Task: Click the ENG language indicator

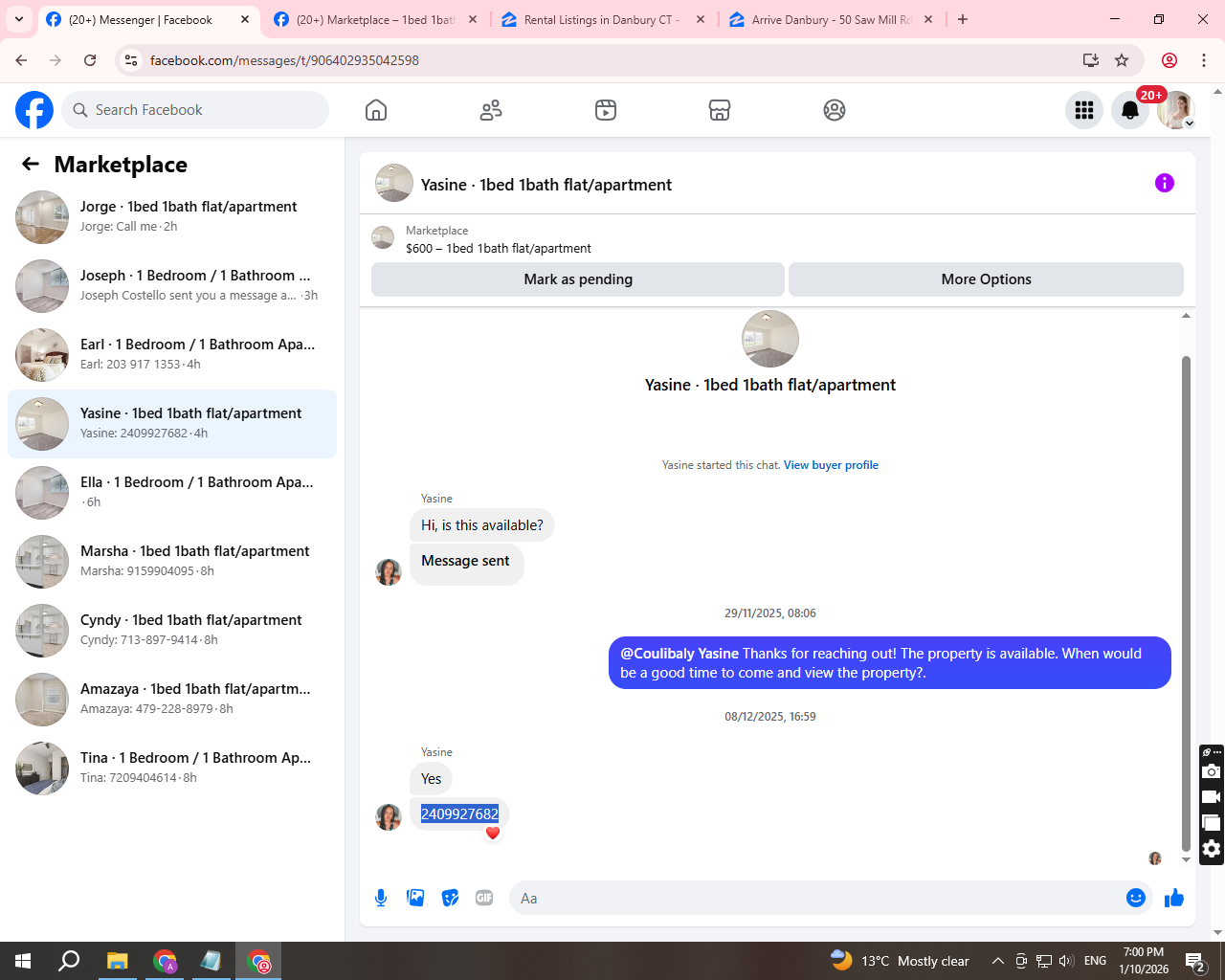Action: 1096,961
